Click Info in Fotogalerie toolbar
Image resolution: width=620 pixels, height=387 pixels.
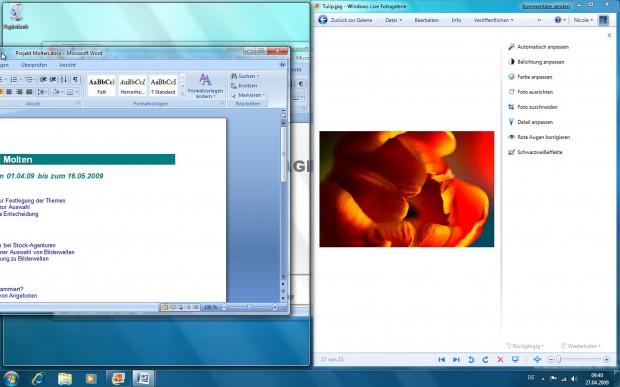456,20
